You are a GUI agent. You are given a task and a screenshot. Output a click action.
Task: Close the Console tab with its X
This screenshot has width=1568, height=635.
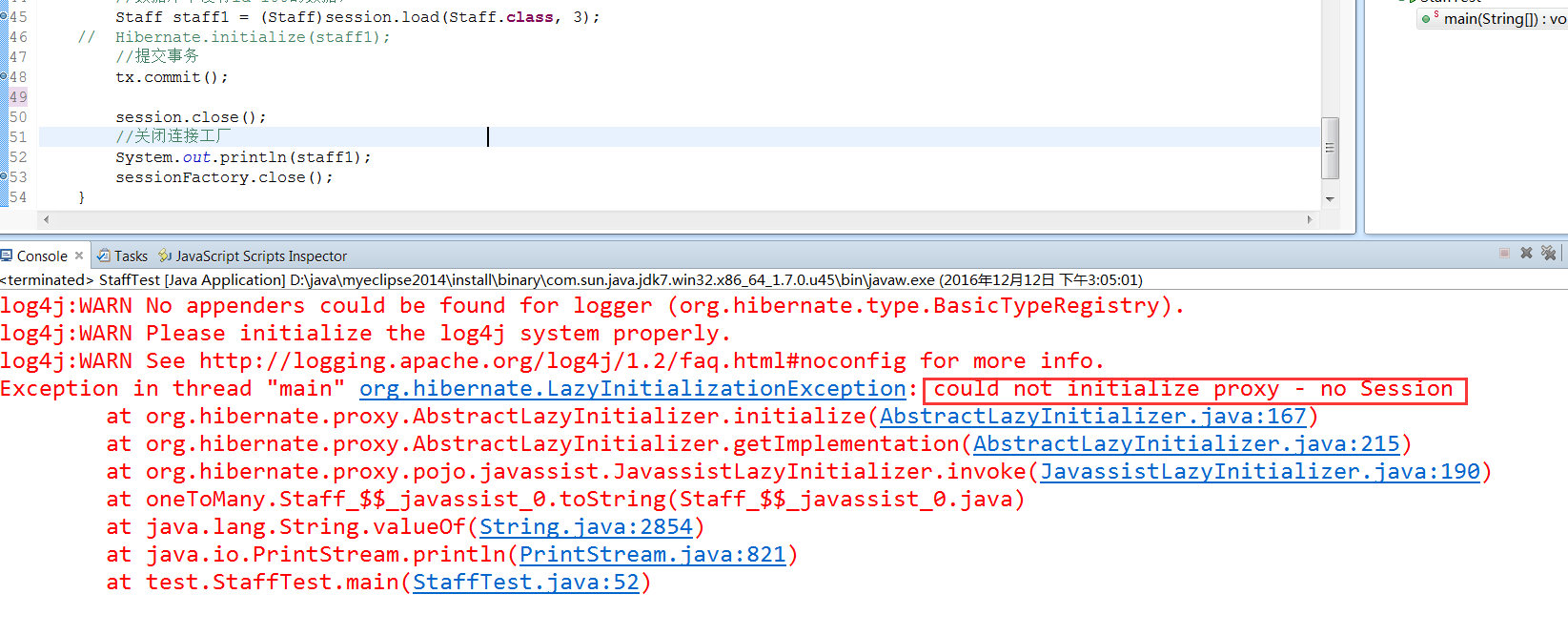tap(79, 256)
